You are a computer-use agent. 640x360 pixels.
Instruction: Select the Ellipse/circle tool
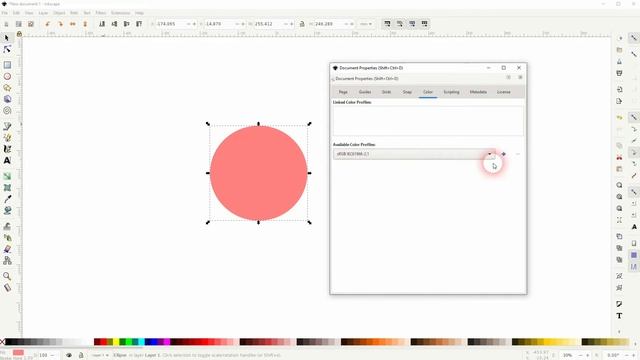(7, 76)
